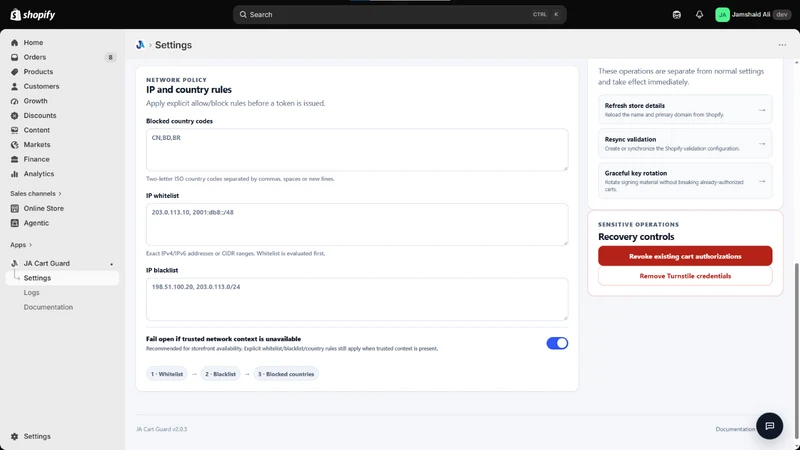The height and width of the screenshot is (450, 800).
Task: Click the Shopify logo
Action: (x=33, y=15)
